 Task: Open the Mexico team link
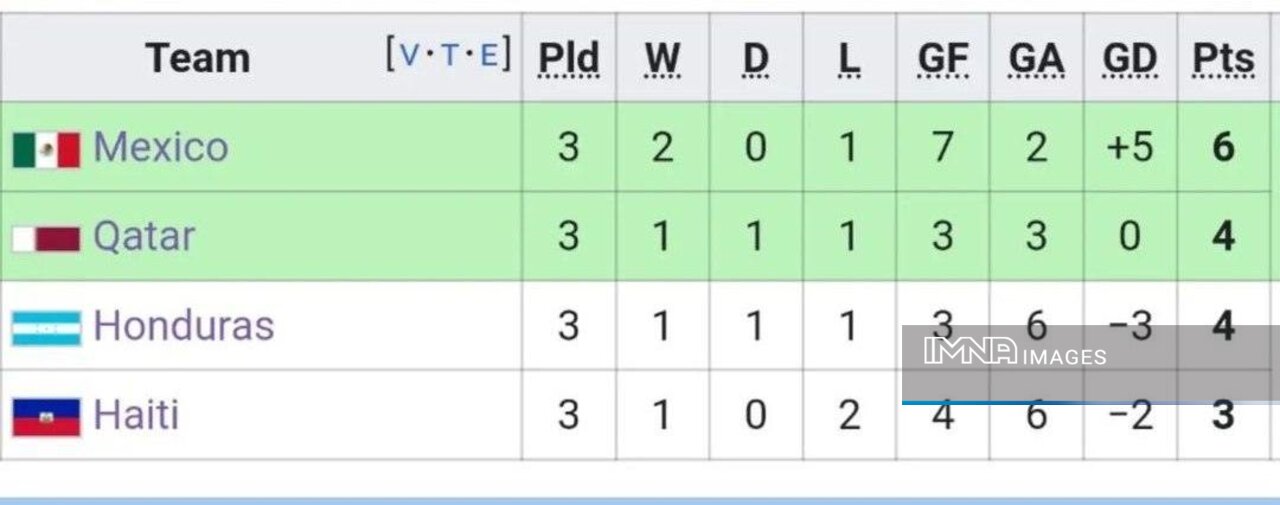[x=160, y=148]
